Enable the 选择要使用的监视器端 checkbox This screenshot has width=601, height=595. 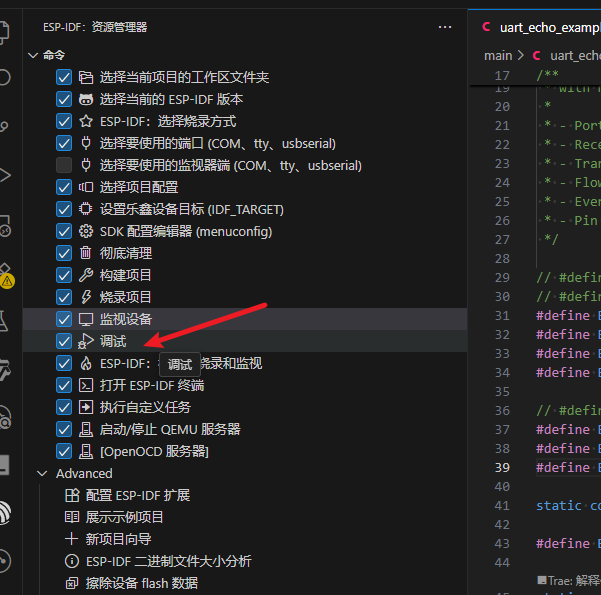[65, 165]
